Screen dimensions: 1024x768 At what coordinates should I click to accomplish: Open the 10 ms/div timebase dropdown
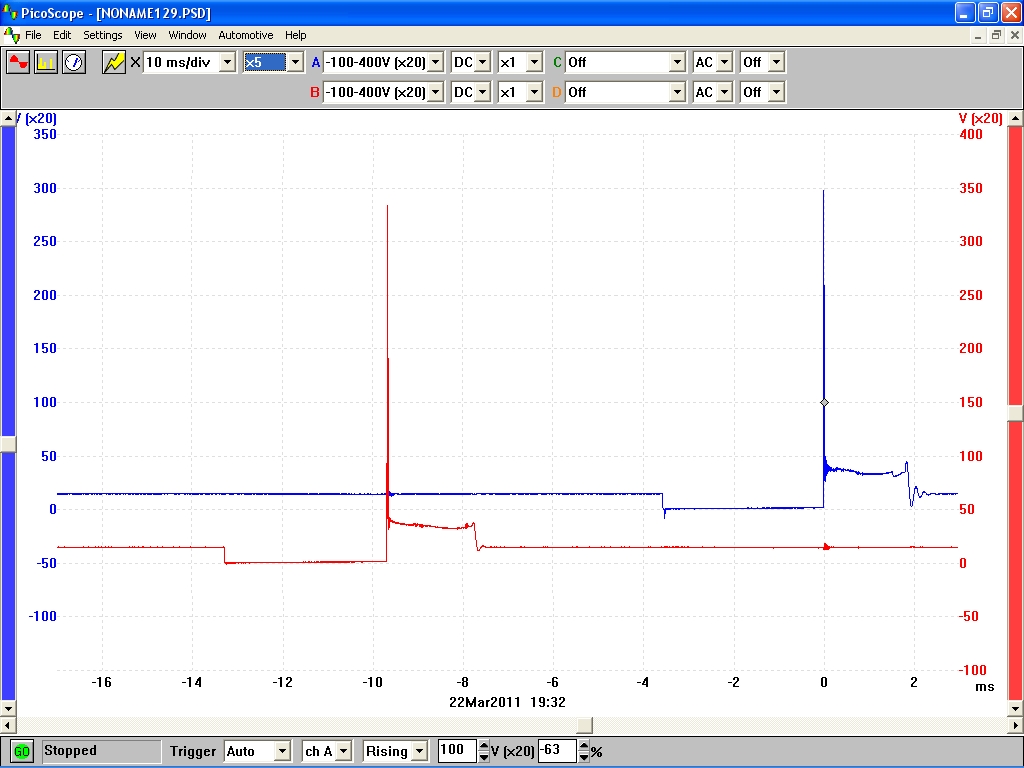pos(227,62)
